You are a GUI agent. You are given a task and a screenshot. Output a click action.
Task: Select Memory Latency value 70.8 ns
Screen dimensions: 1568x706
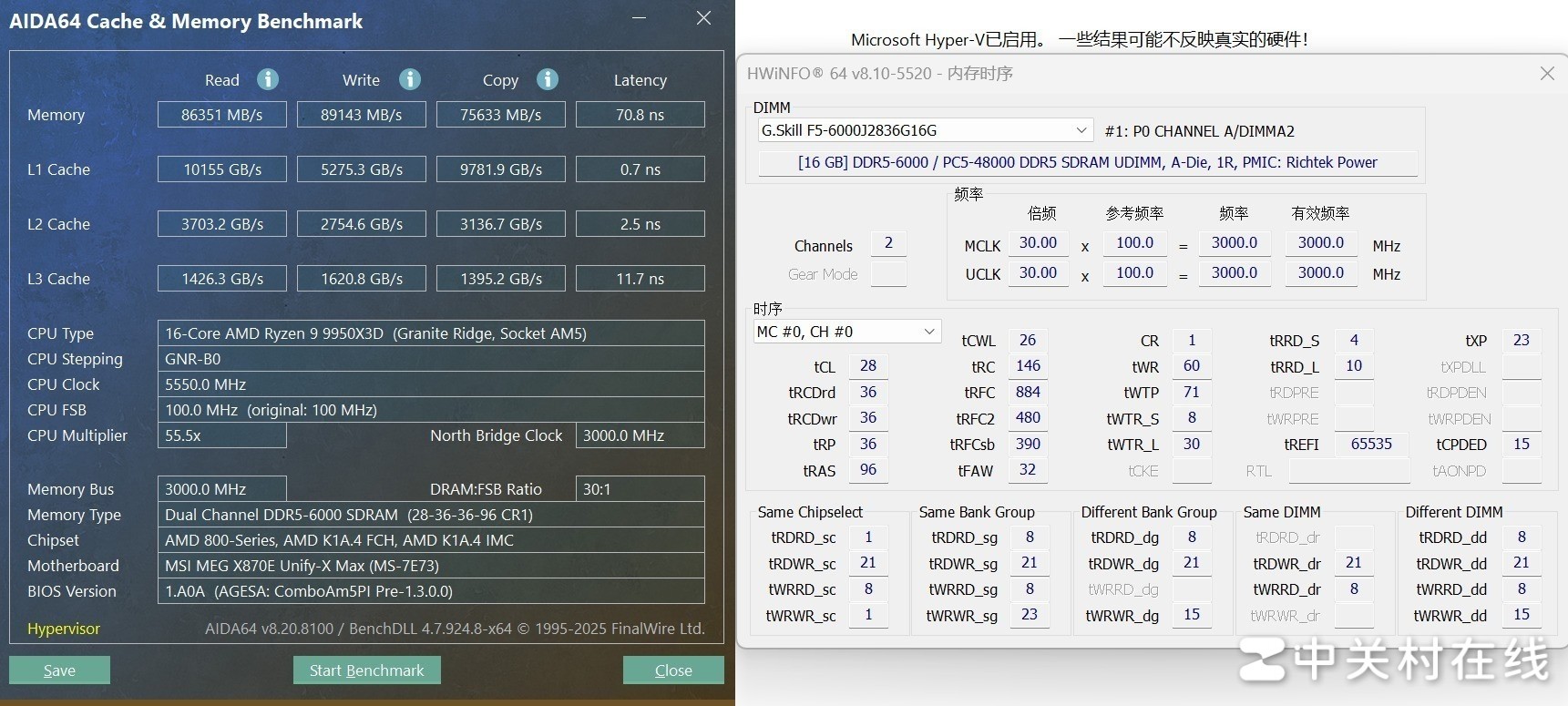click(641, 115)
